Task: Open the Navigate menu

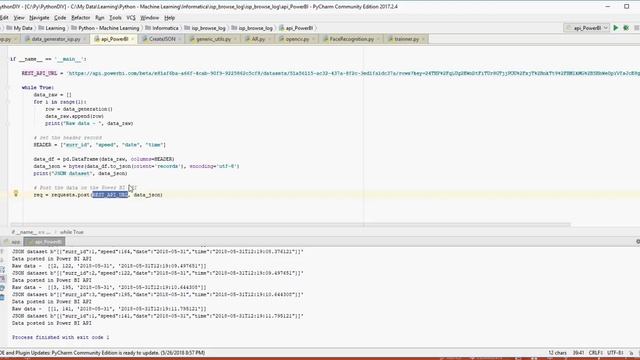Action: point(39,18)
